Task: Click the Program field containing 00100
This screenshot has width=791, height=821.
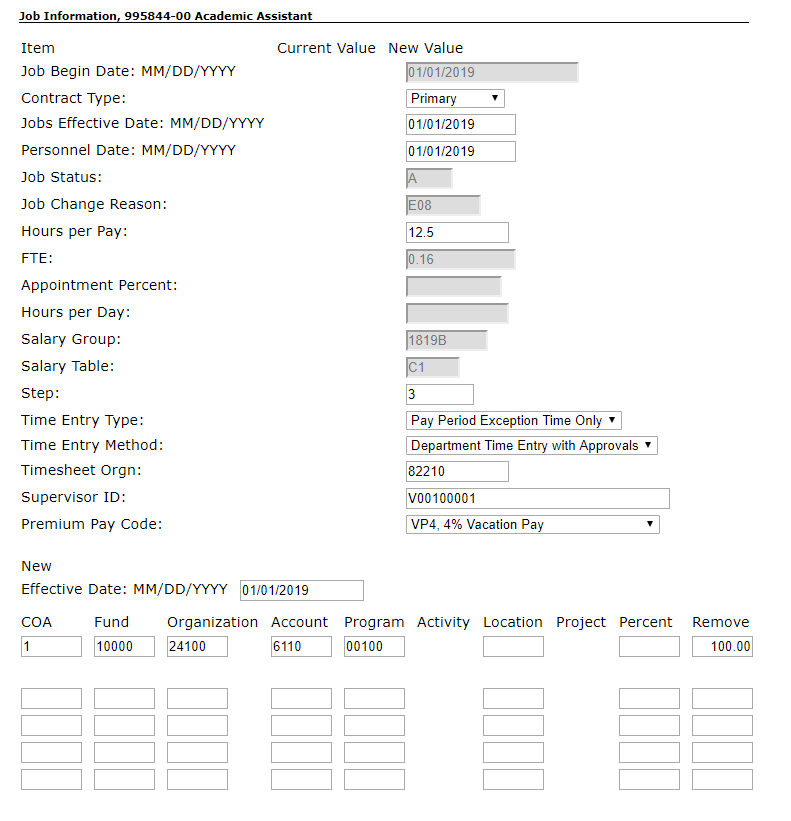Action: [373, 646]
